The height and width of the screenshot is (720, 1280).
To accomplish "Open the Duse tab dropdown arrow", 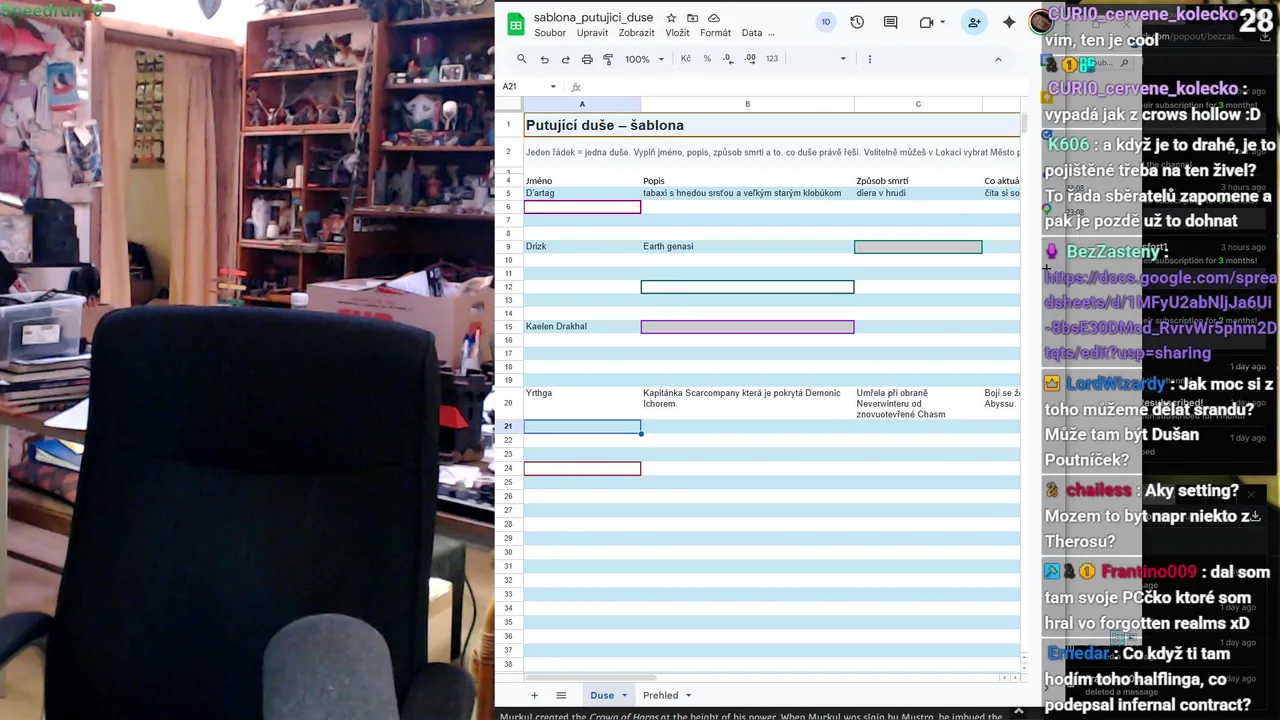I will pyautogui.click(x=624, y=695).
